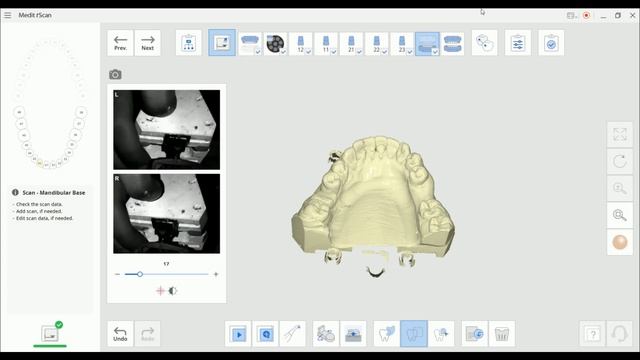Open the hamburger menu beside Medit iScan
This screenshot has height=360, width=640.
coord(8,15)
